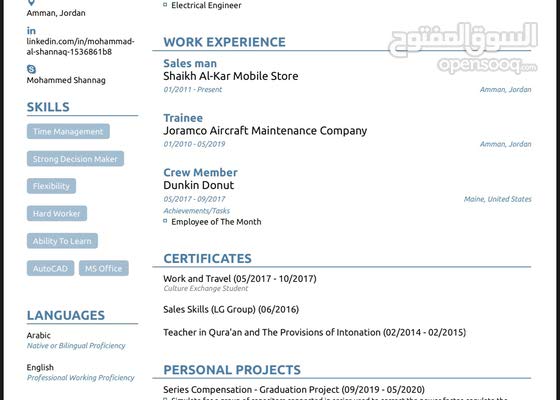Select Joramco Aircraft Maintenance Company text
The width and height of the screenshot is (560, 400).
pyautogui.click(x=265, y=131)
